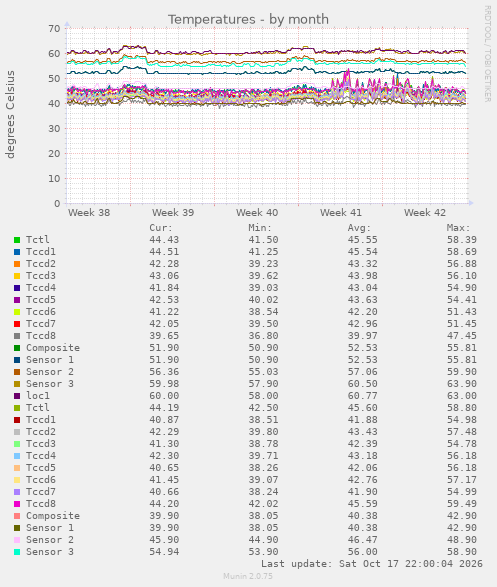Click the Tccd7 max value 51.45
497x587 pixels.
point(462,323)
